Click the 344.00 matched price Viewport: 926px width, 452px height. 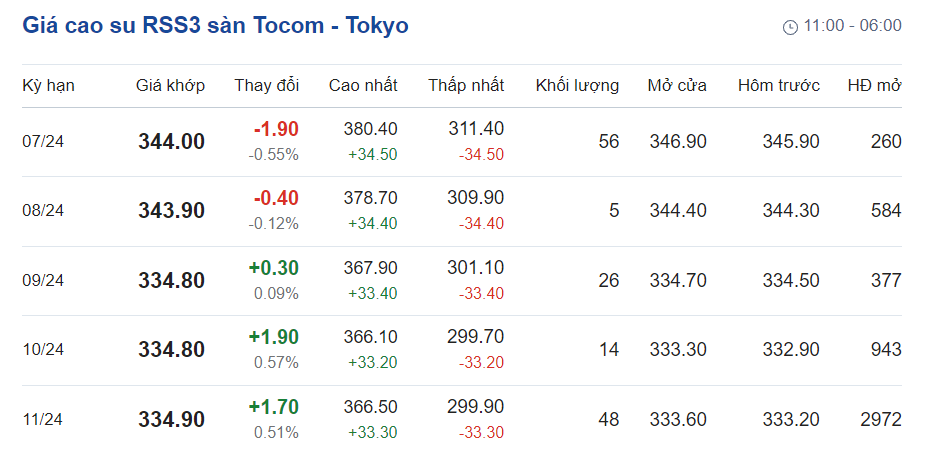click(171, 142)
